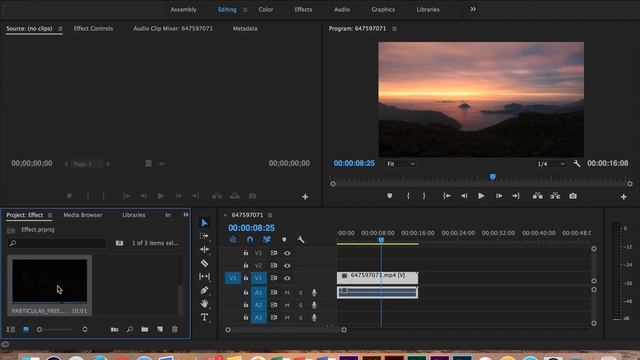Select the Hand tool
This screenshot has width=640, height=360.
(204, 304)
